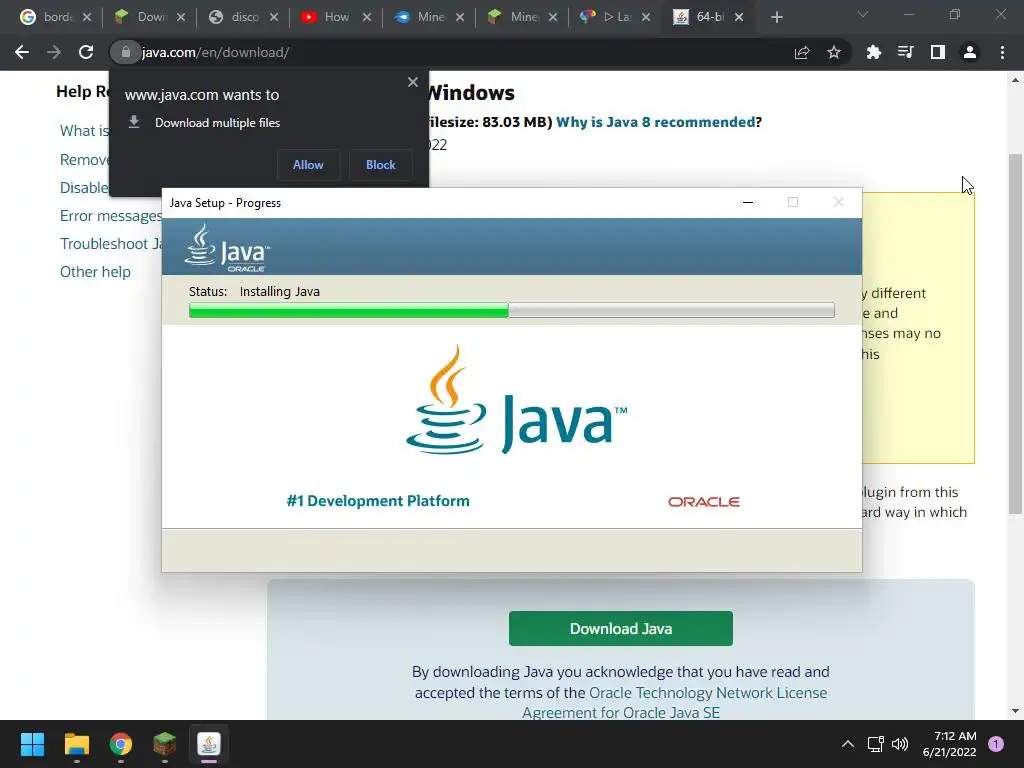Click the Java logo in setup header

coord(227,248)
